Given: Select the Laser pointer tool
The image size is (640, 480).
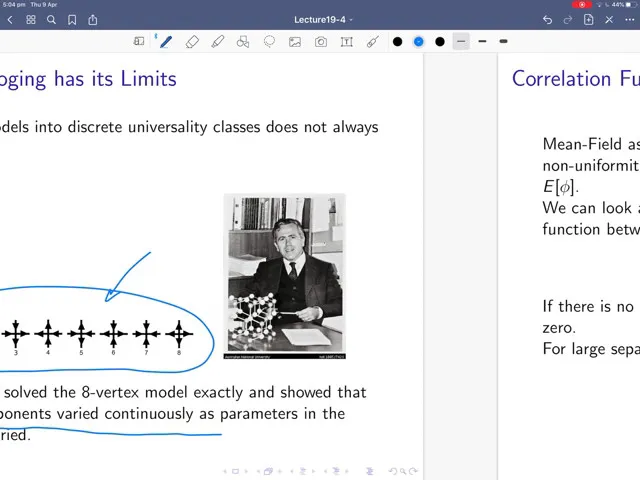Looking at the screenshot, I should tap(372, 42).
